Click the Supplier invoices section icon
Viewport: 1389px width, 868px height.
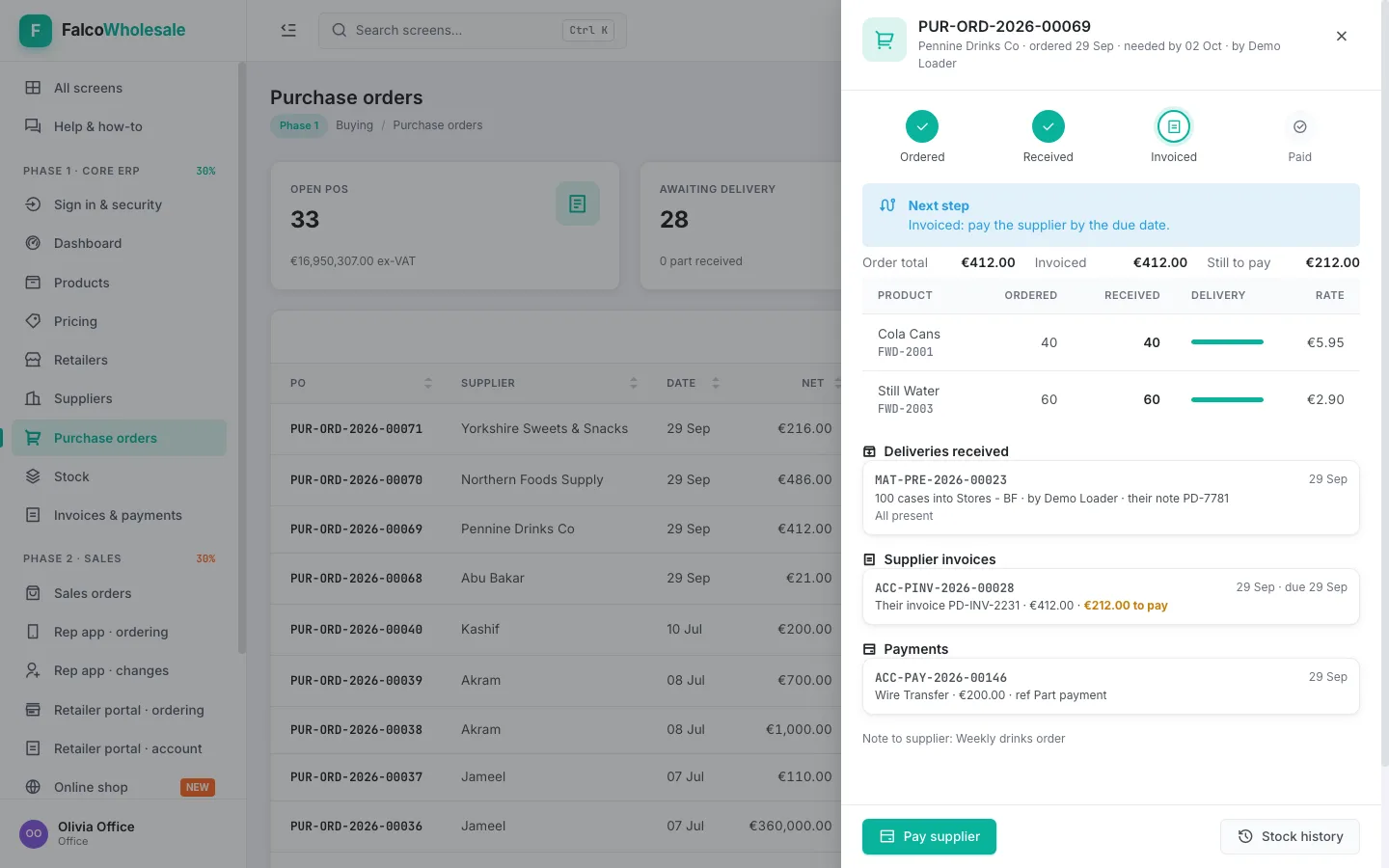pos(869,559)
